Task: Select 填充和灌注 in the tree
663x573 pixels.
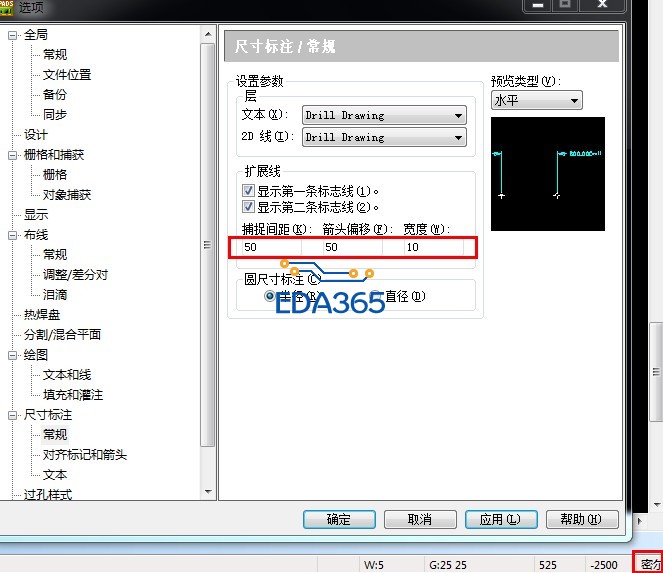Action: click(x=73, y=395)
